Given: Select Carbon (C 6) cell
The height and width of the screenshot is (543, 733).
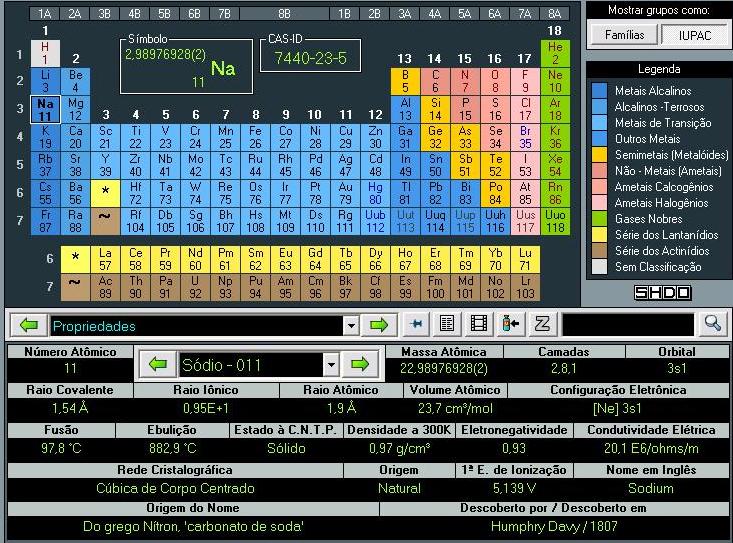Looking at the screenshot, I should pyautogui.click(x=435, y=81).
